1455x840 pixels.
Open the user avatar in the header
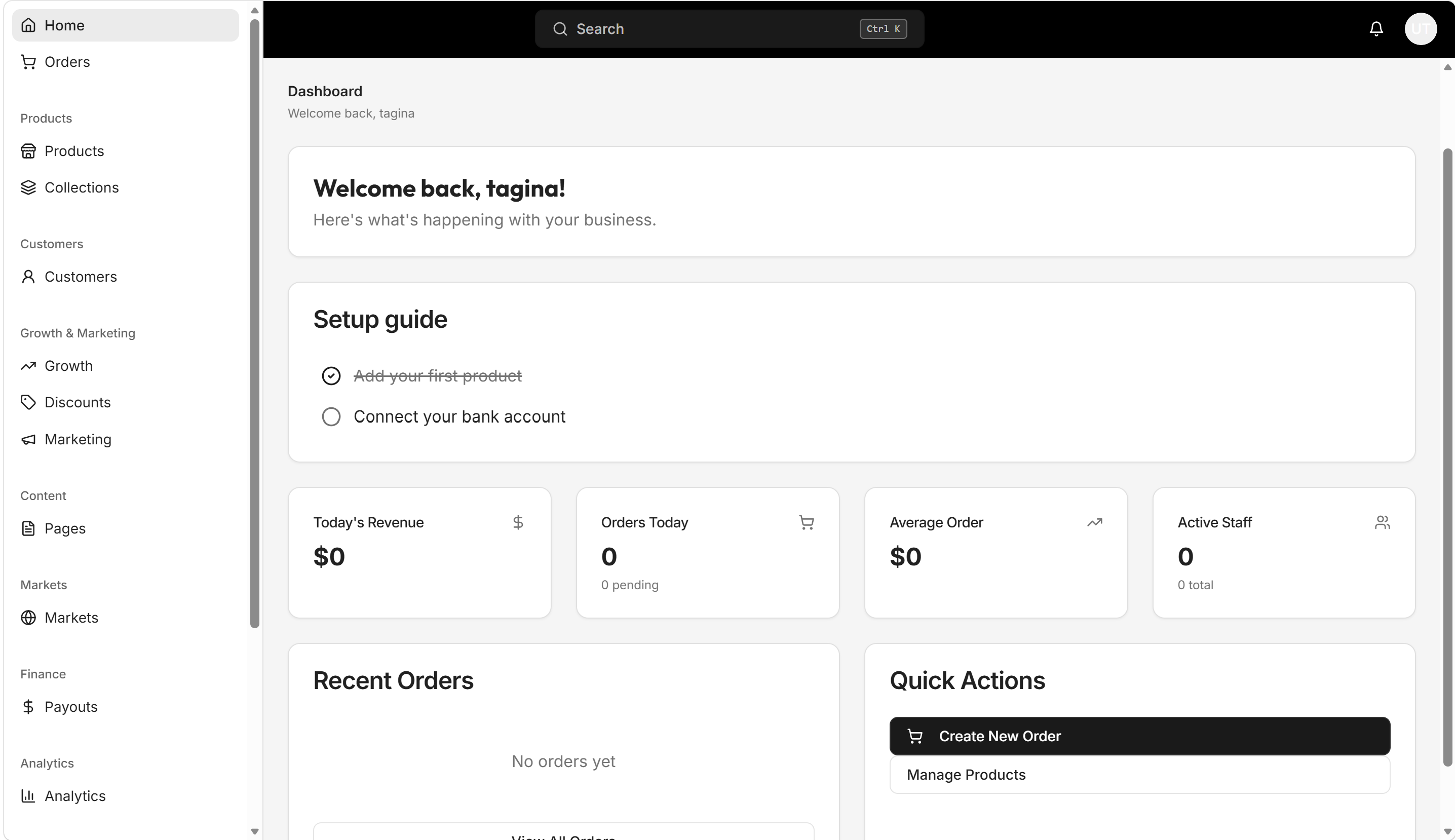(x=1421, y=29)
